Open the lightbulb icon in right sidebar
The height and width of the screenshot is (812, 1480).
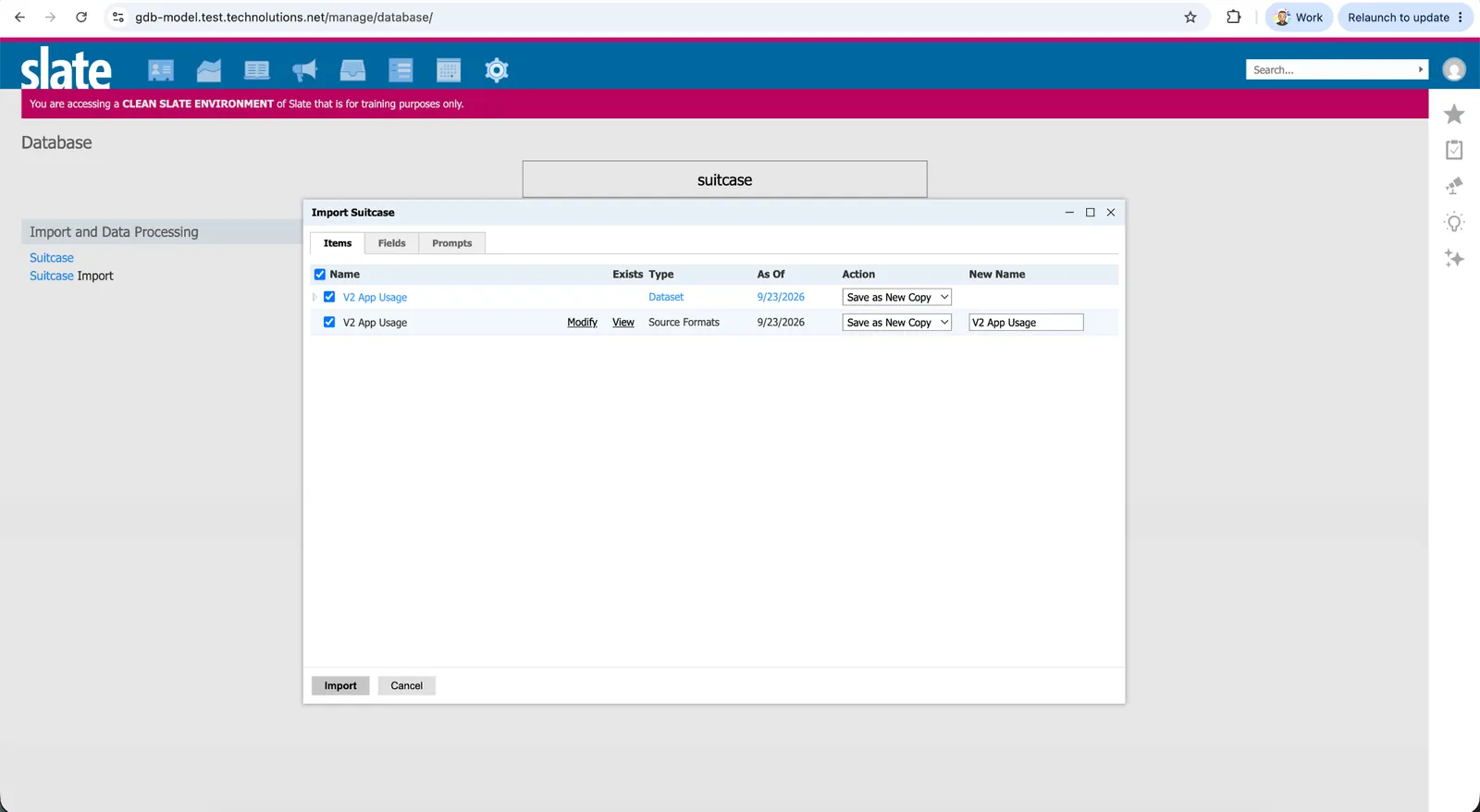(x=1454, y=223)
